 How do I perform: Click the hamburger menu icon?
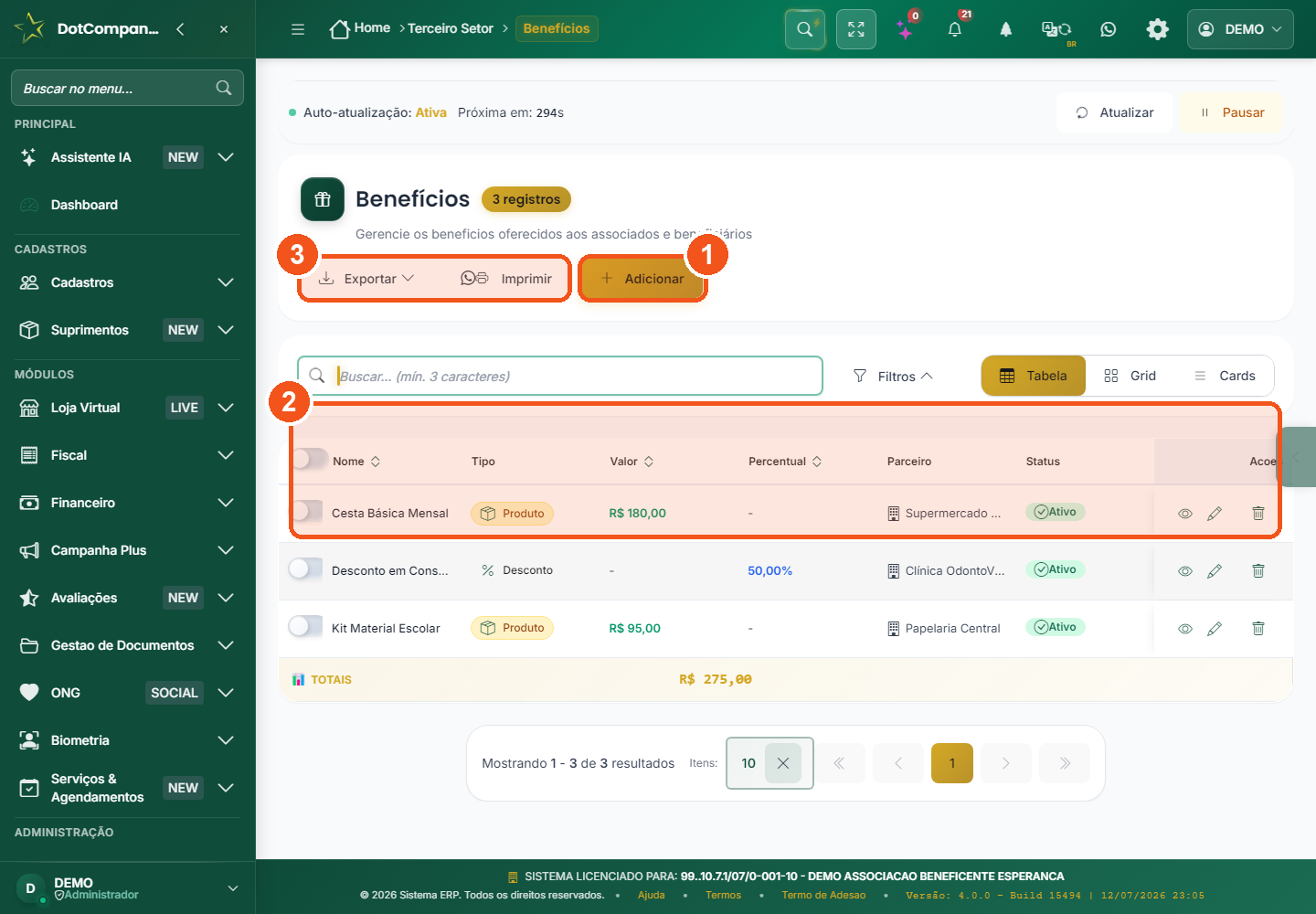point(298,29)
